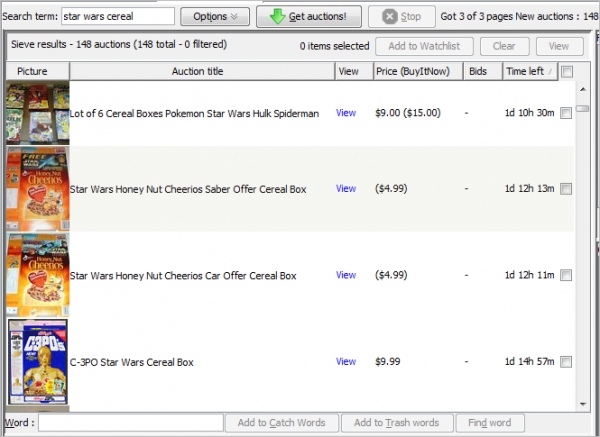Click the Stop button
This screenshot has height=437, width=600.
(x=401, y=17)
